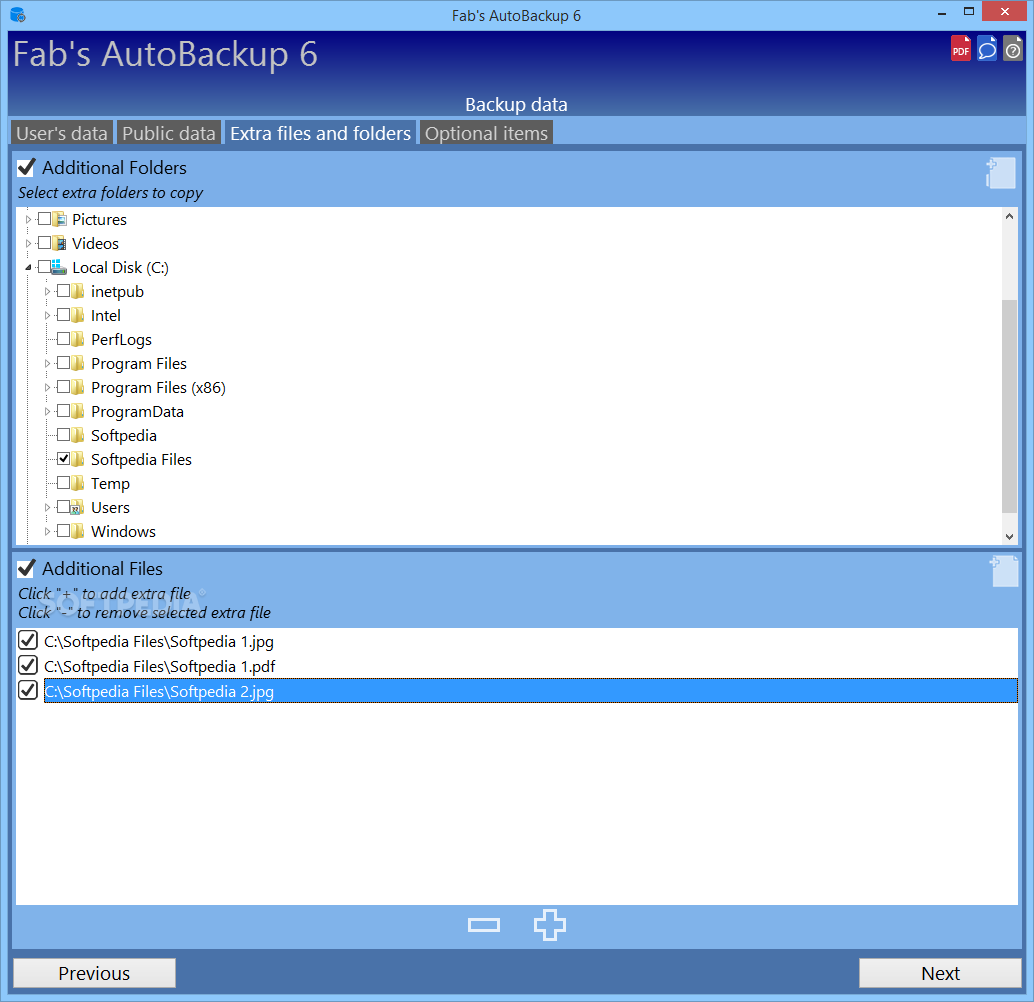The width and height of the screenshot is (1034, 1002).
Task: Check the Videos folder checkbox
Action: (44, 243)
